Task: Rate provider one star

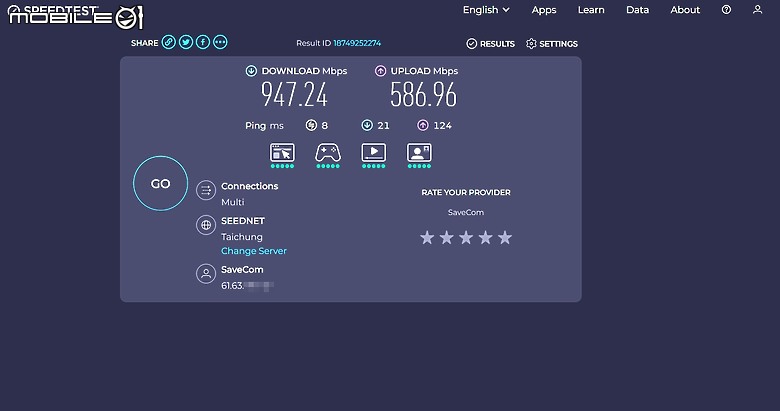Action: coord(427,237)
